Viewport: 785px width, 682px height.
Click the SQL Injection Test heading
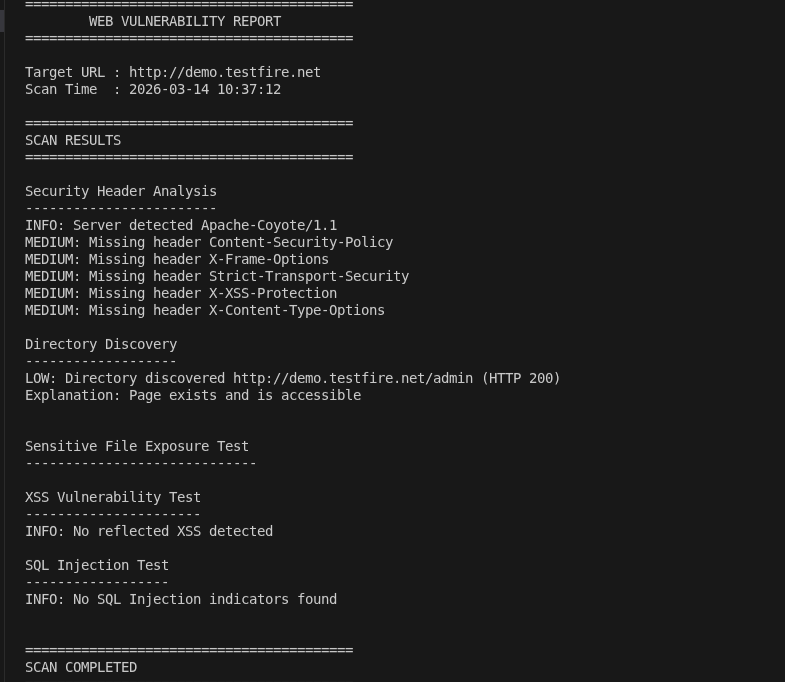pyautogui.click(x=96, y=565)
